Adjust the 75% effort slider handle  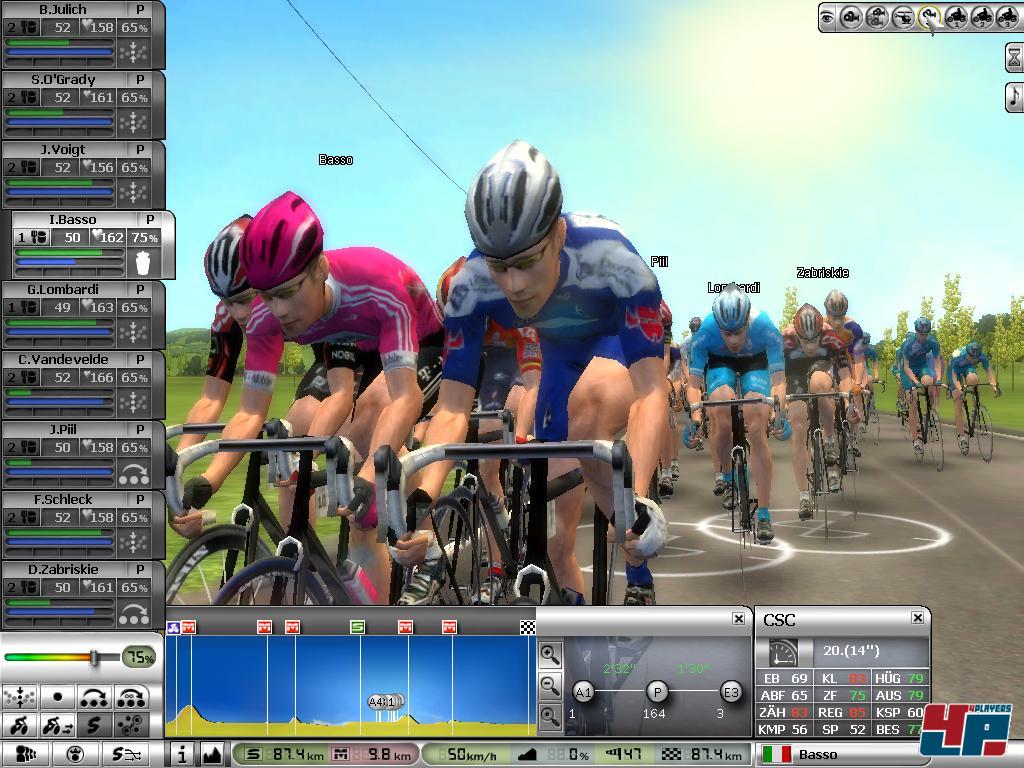click(x=93, y=657)
